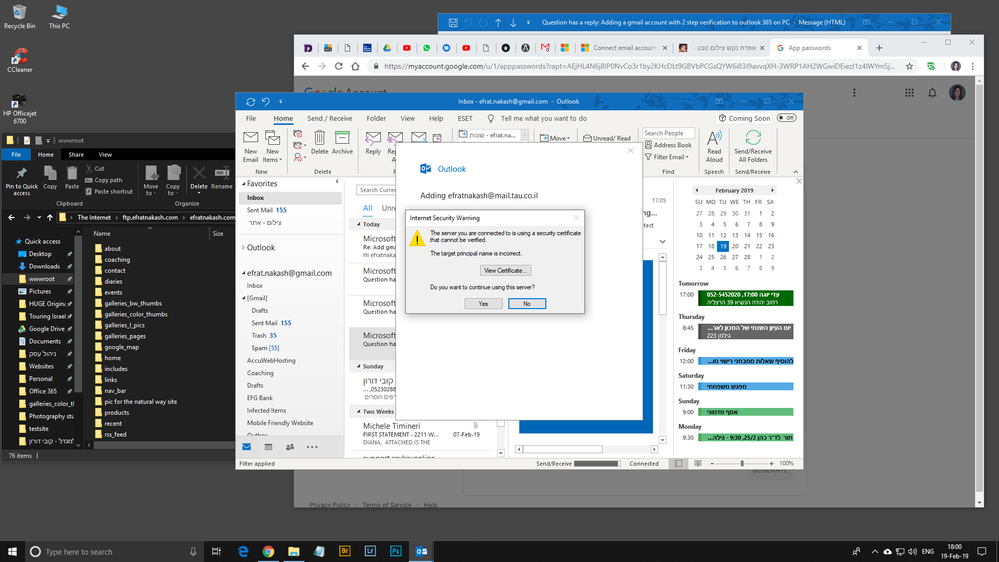Image resolution: width=999 pixels, height=562 pixels.
Task: Toggle the Coming Soon switch
Action: click(x=786, y=118)
